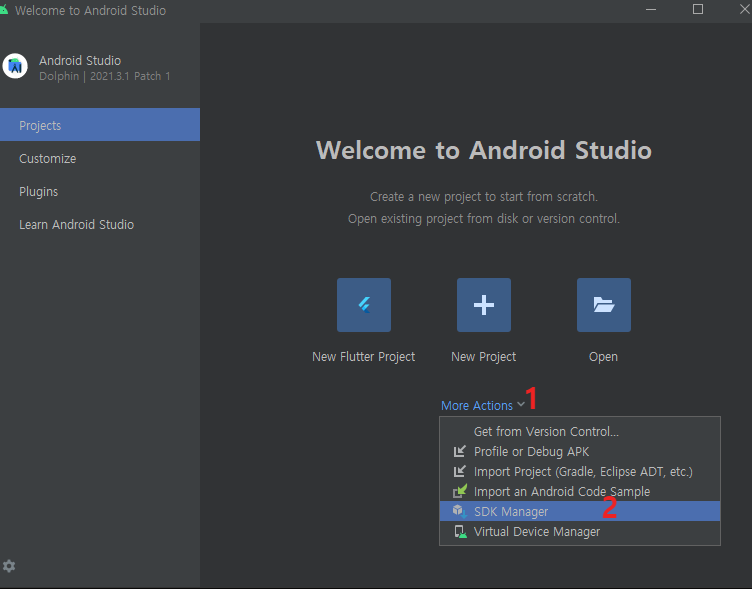This screenshot has height=589, width=752.
Task: Click Dolphin 2021.3.1 Patch 1 version text
Action: coord(105,76)
